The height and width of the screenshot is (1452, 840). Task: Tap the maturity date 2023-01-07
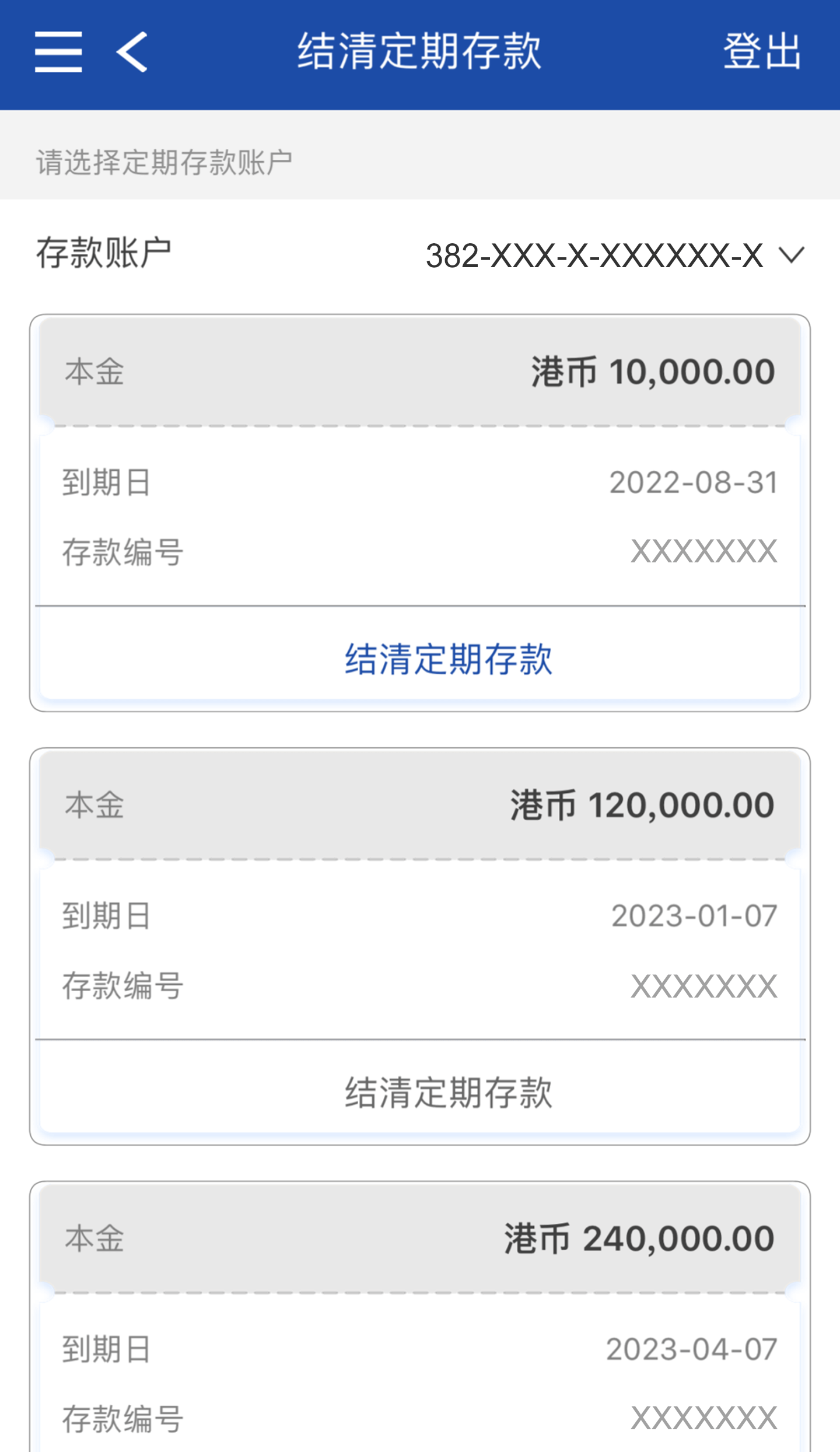(x=694, y=916)
